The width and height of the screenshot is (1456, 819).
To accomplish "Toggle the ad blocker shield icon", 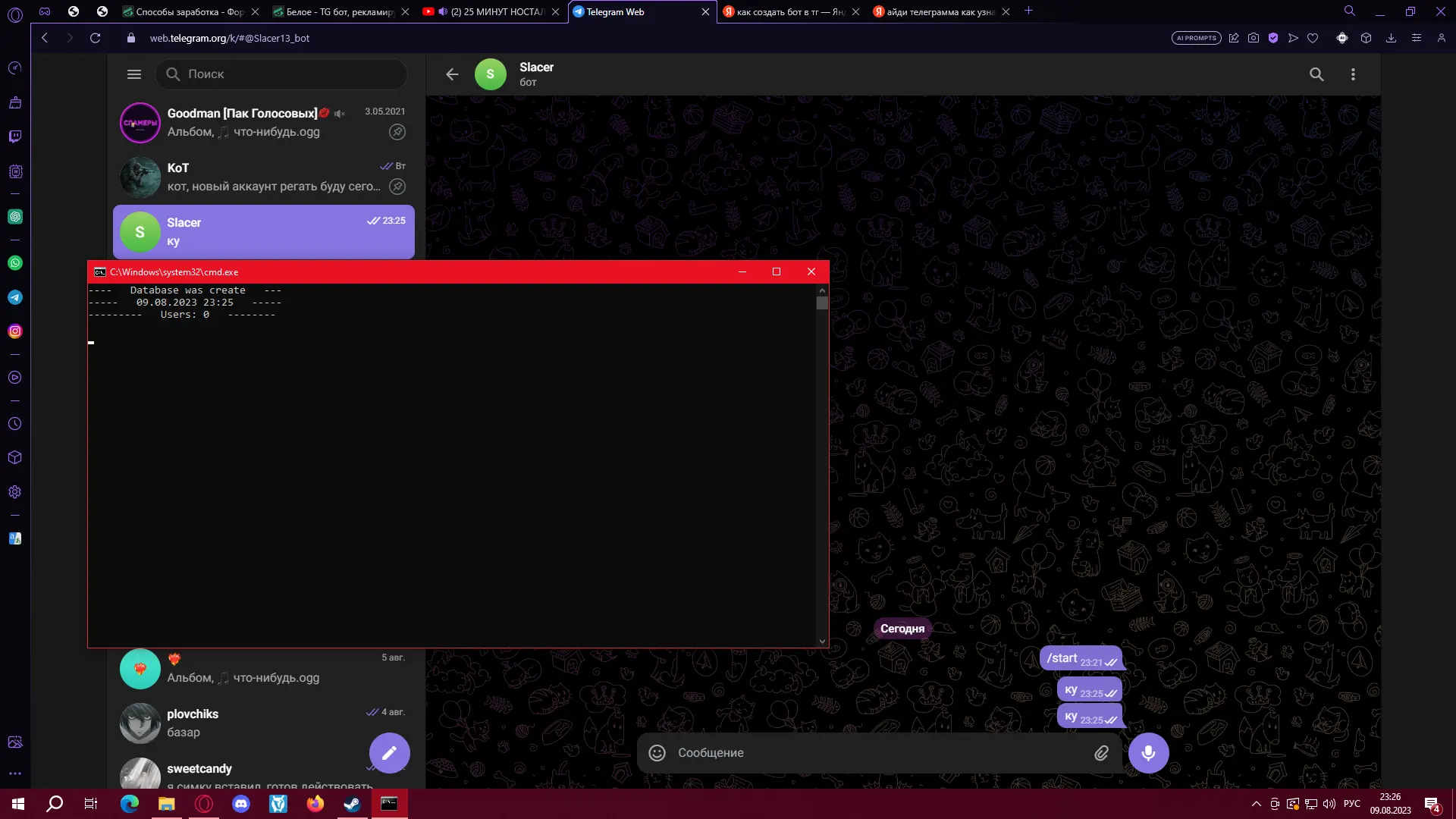I will [1273, 38].
